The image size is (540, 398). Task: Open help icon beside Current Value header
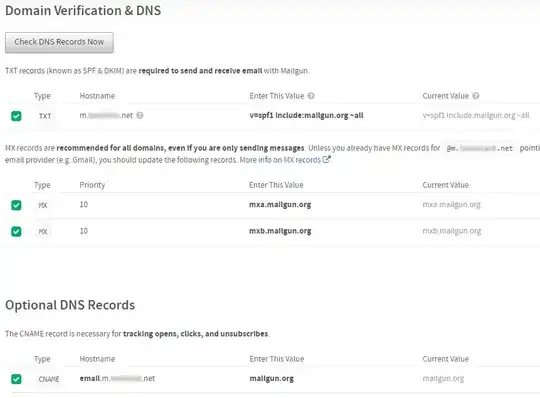pos(476,96)
